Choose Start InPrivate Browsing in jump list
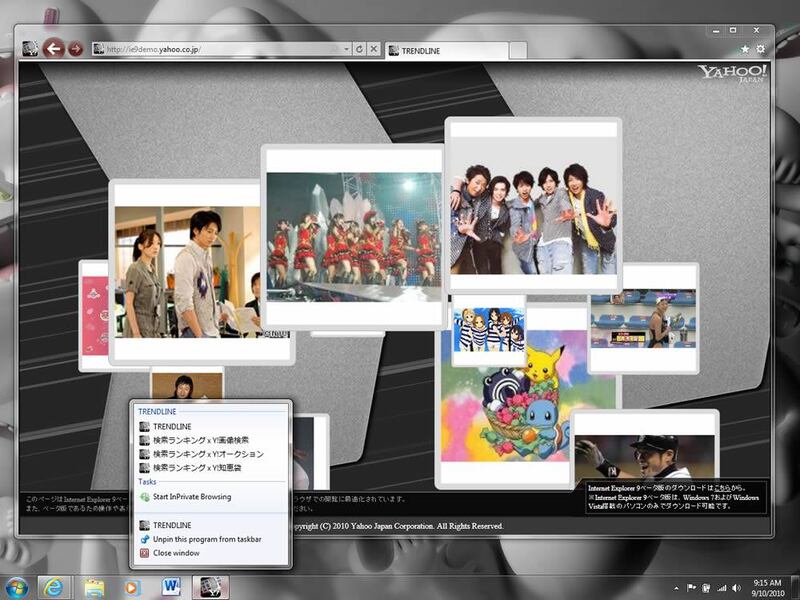Viewport: 800px width, 600px height. tap(191, 497)
